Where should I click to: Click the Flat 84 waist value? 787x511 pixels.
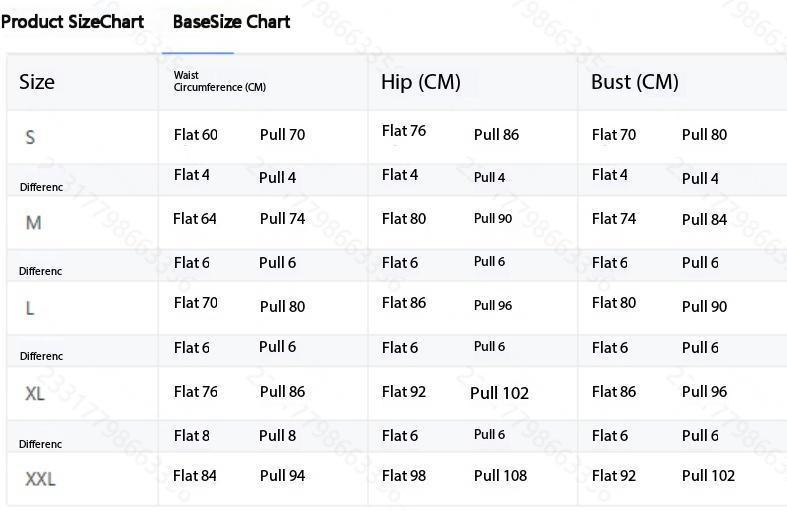pos(195,476)
